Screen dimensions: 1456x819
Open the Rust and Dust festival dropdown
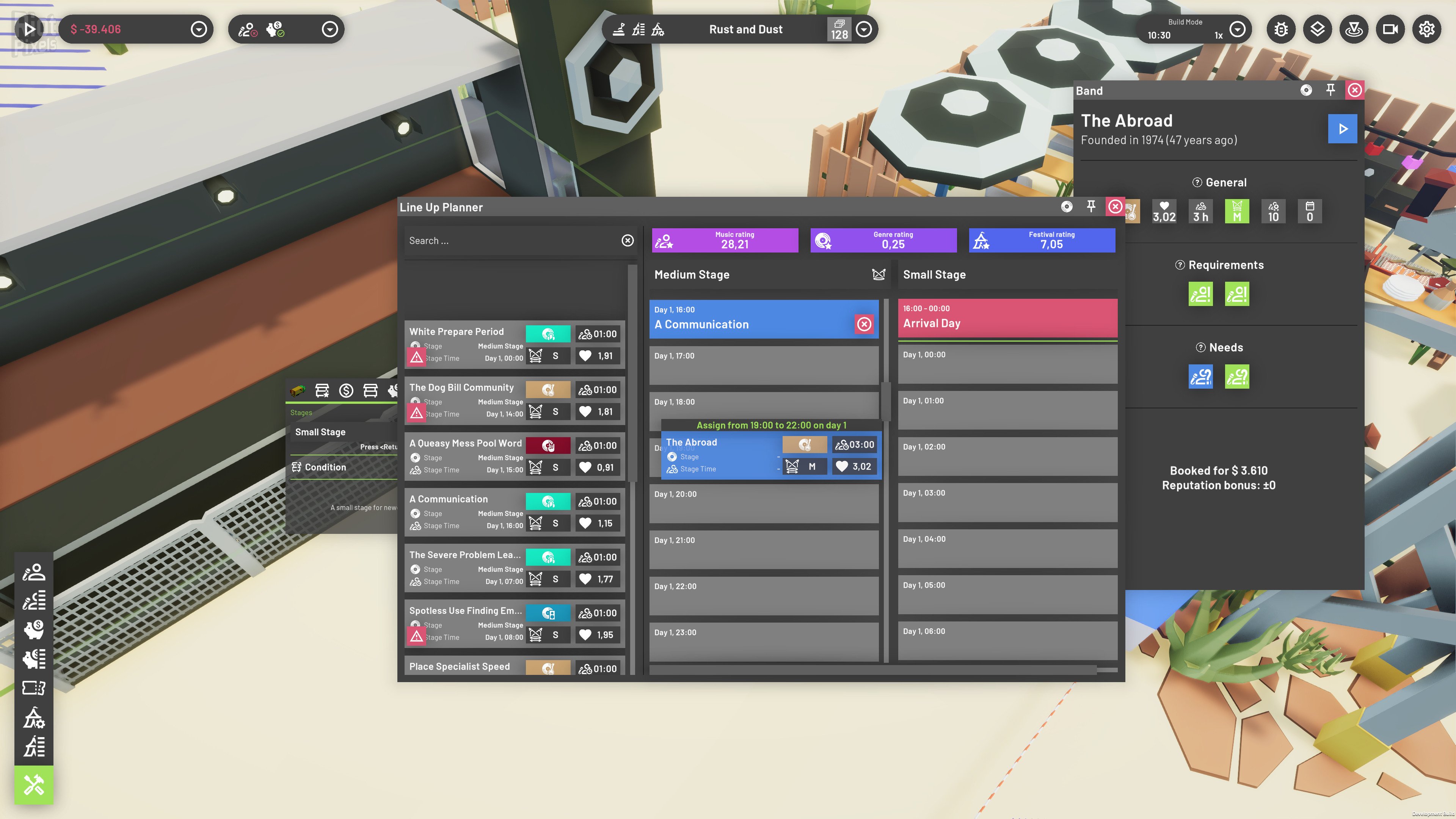pyautogui.click(x=864, y=29)
